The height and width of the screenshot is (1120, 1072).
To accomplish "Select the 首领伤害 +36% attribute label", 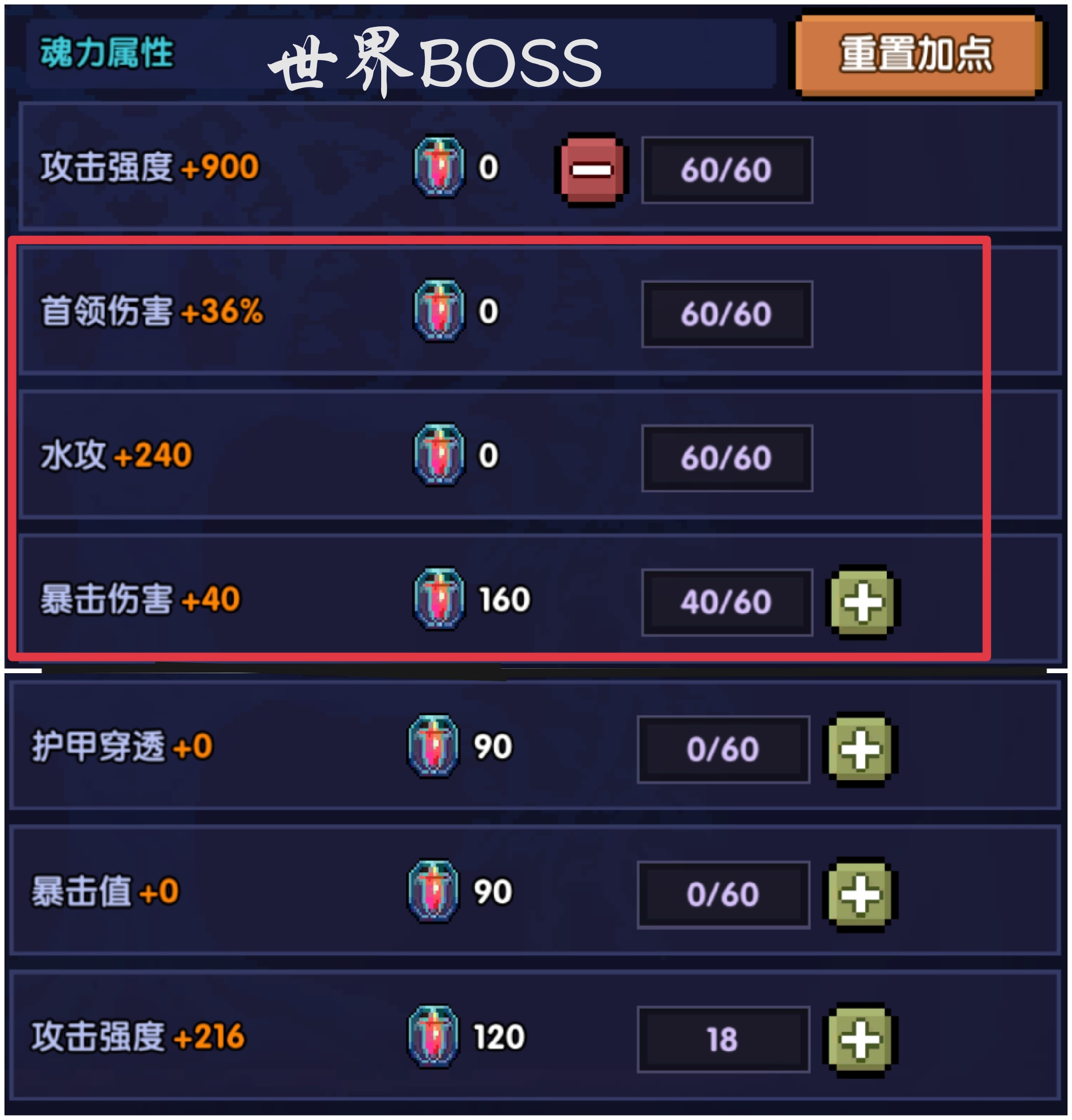I will coord(151,311).
